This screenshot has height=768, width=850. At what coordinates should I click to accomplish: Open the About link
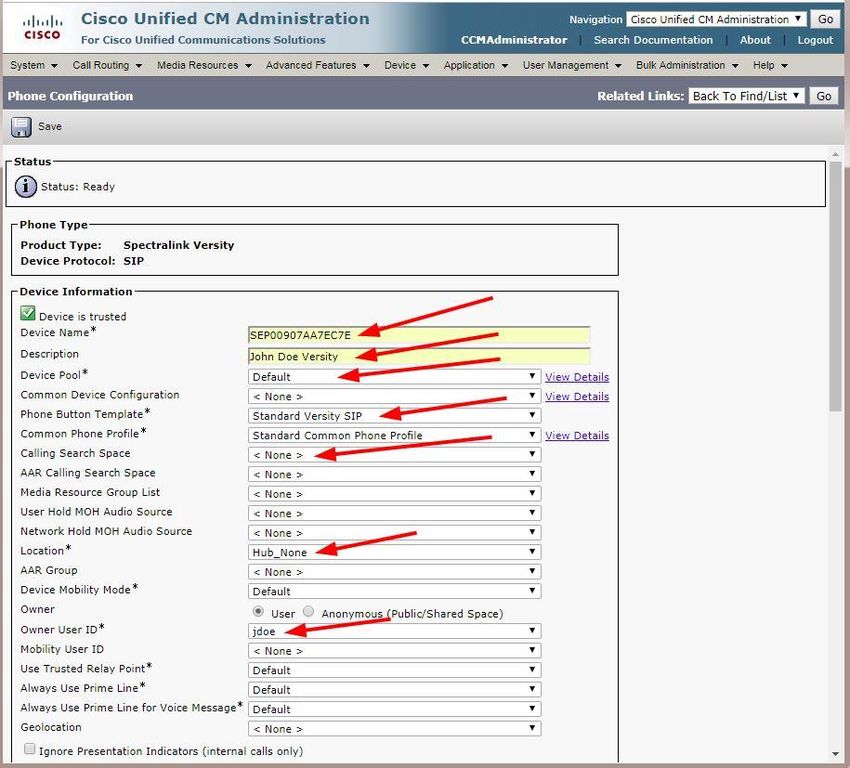[x=755, y=40]
